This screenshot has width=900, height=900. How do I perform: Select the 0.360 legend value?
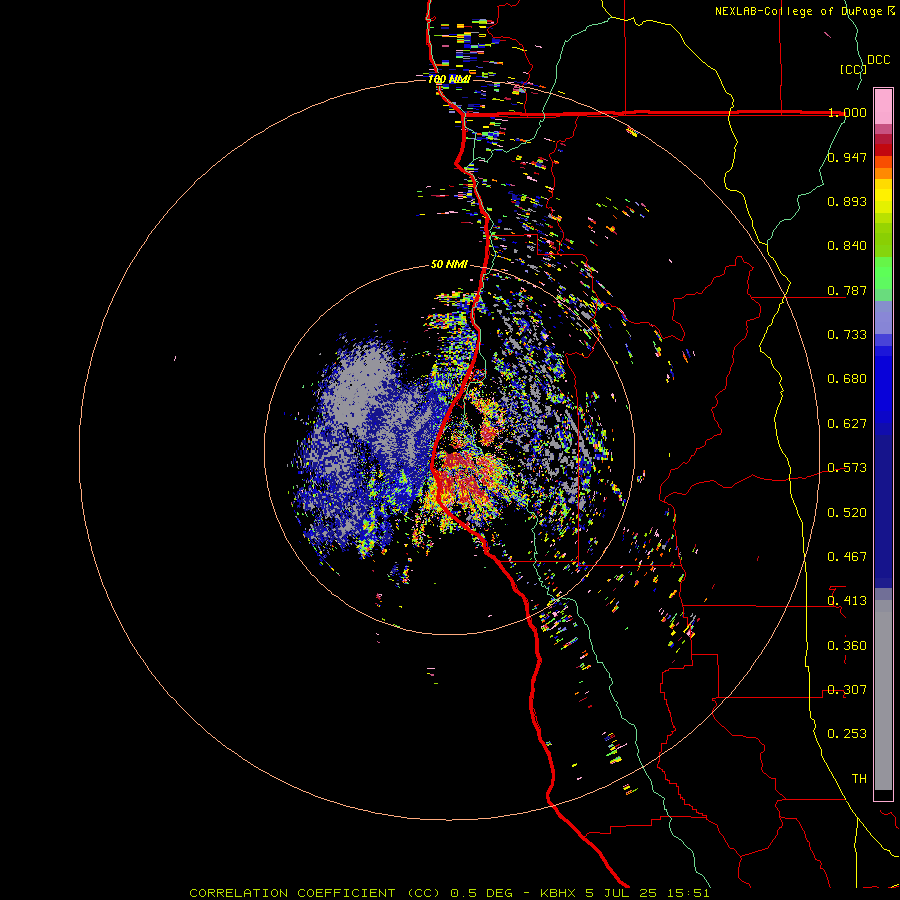pos(847,646)
